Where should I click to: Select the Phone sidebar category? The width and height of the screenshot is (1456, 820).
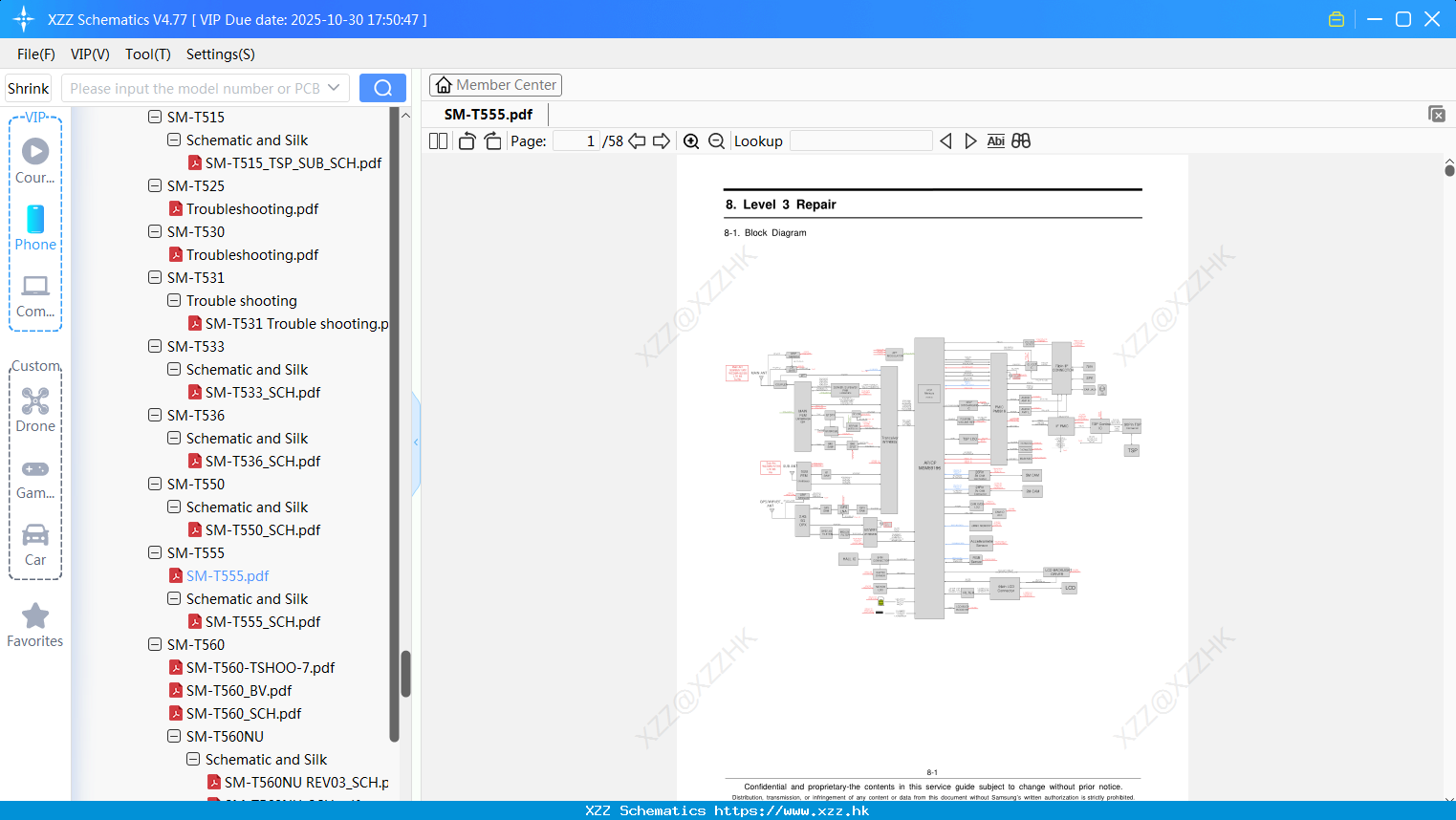(x=35, y=227)
